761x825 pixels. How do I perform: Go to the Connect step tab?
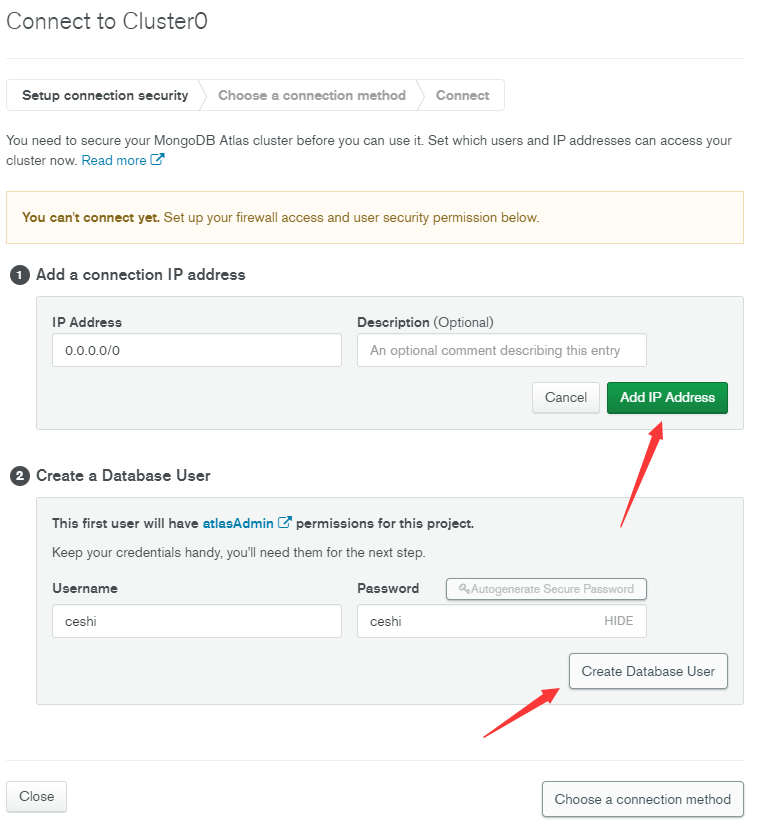pyautogui.click(x=463, y=95)
